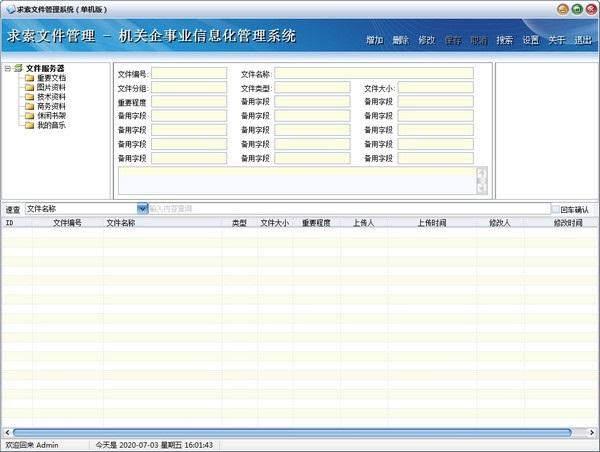Select the 休闲书架 folder
Viewport: 600px width, 452px height.
click(x=50, y=115)
